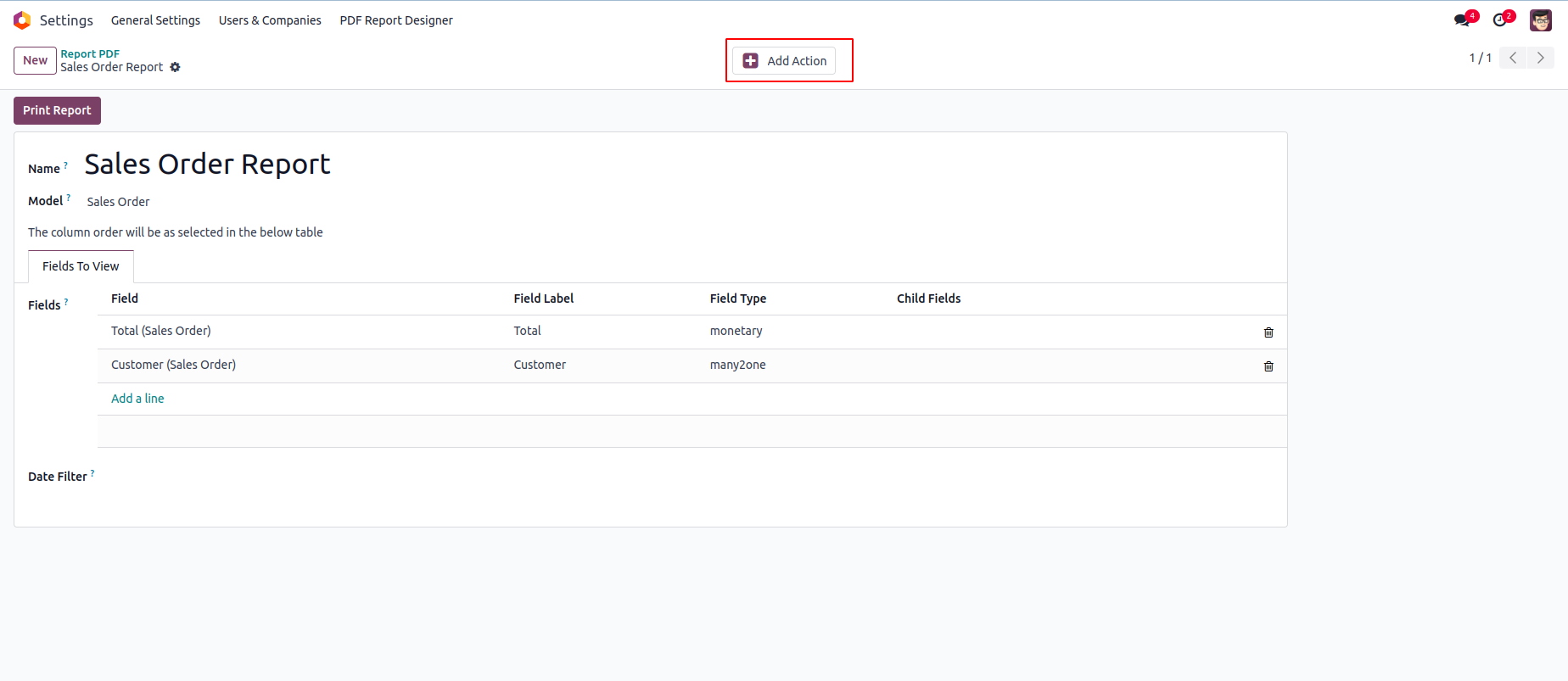The image size is (1568, 681).
Task: Delete the Total (Sales Order) row
Action: 1268,332
